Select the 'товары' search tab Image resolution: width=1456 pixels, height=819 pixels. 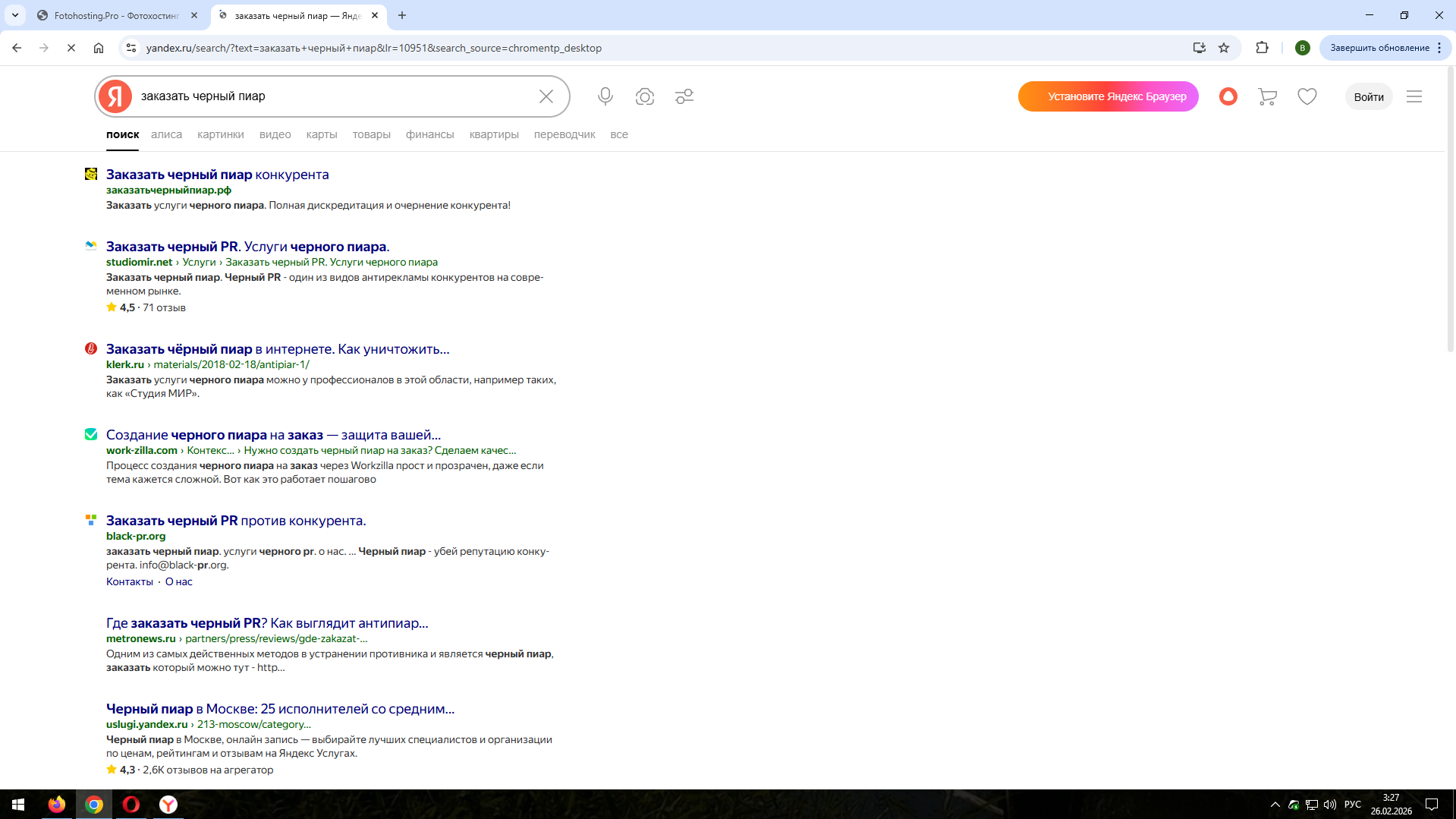click(372, 134)
